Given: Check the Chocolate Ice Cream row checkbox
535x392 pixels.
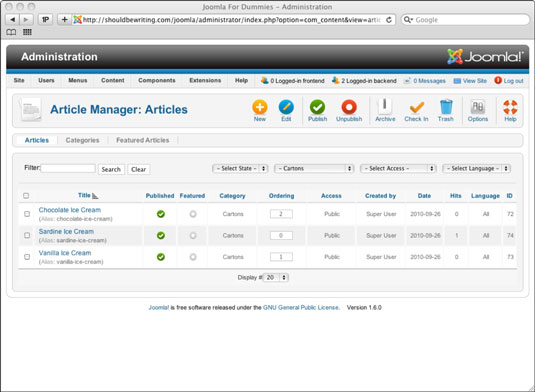Looking at the screenshot, I should tap(27, 214).
